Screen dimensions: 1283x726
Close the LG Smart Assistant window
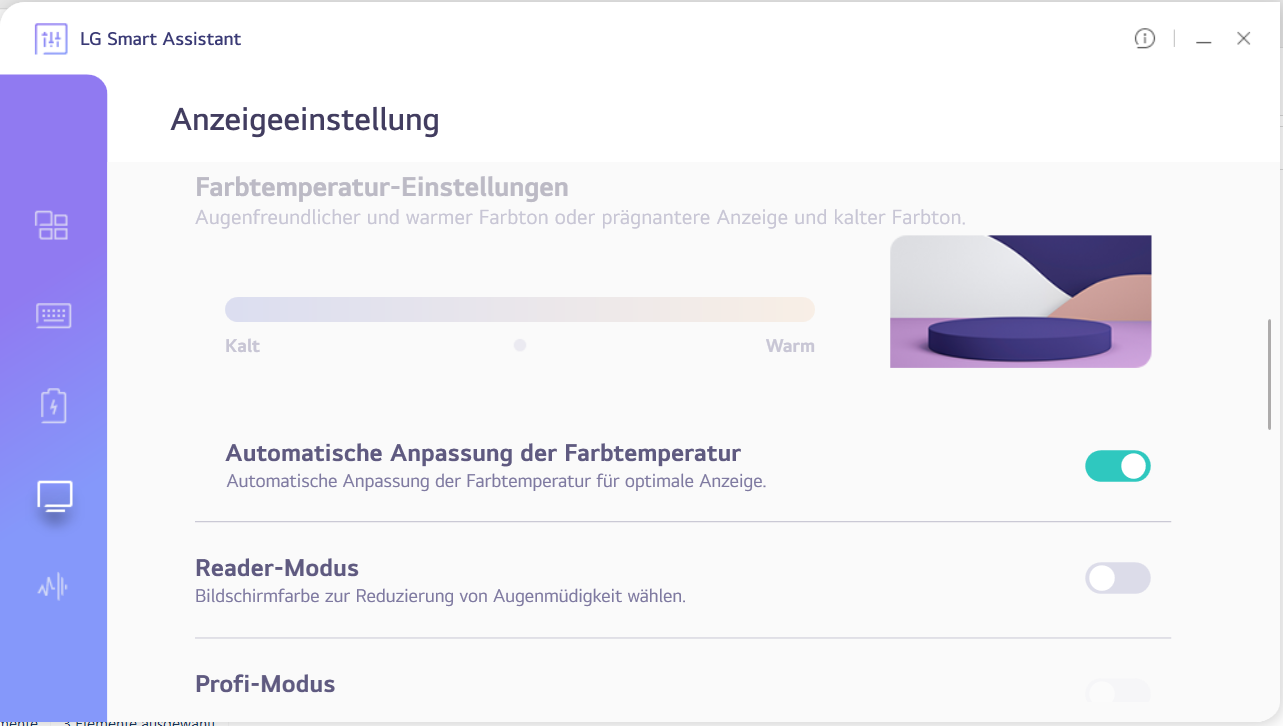(x=1244, y=39)
